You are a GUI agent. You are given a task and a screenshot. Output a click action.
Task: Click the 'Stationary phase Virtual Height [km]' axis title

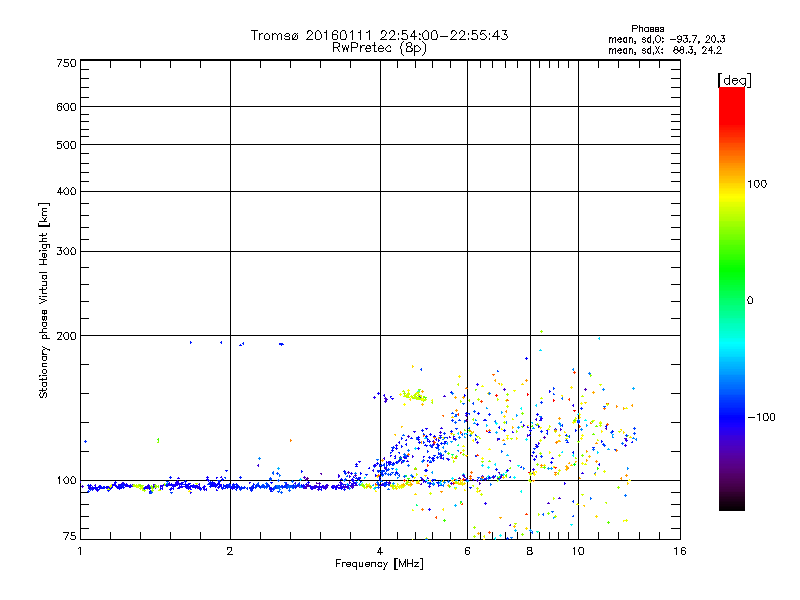44,301
